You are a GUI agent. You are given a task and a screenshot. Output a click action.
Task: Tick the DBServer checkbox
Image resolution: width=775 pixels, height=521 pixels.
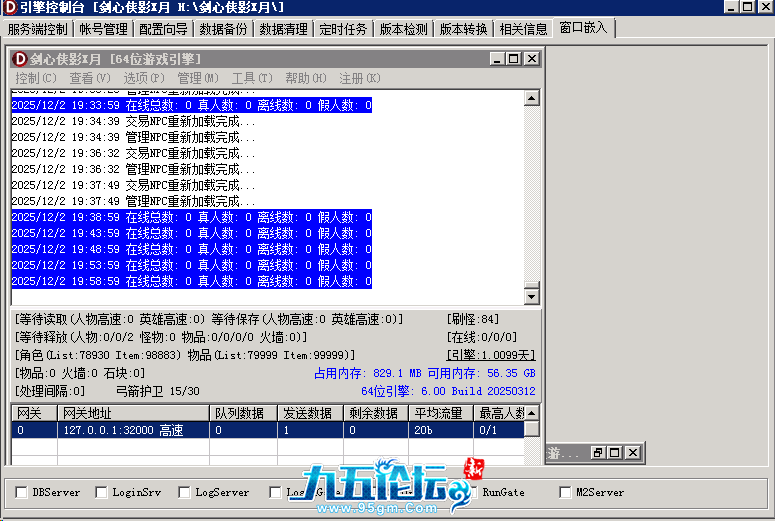pos(21,492)
